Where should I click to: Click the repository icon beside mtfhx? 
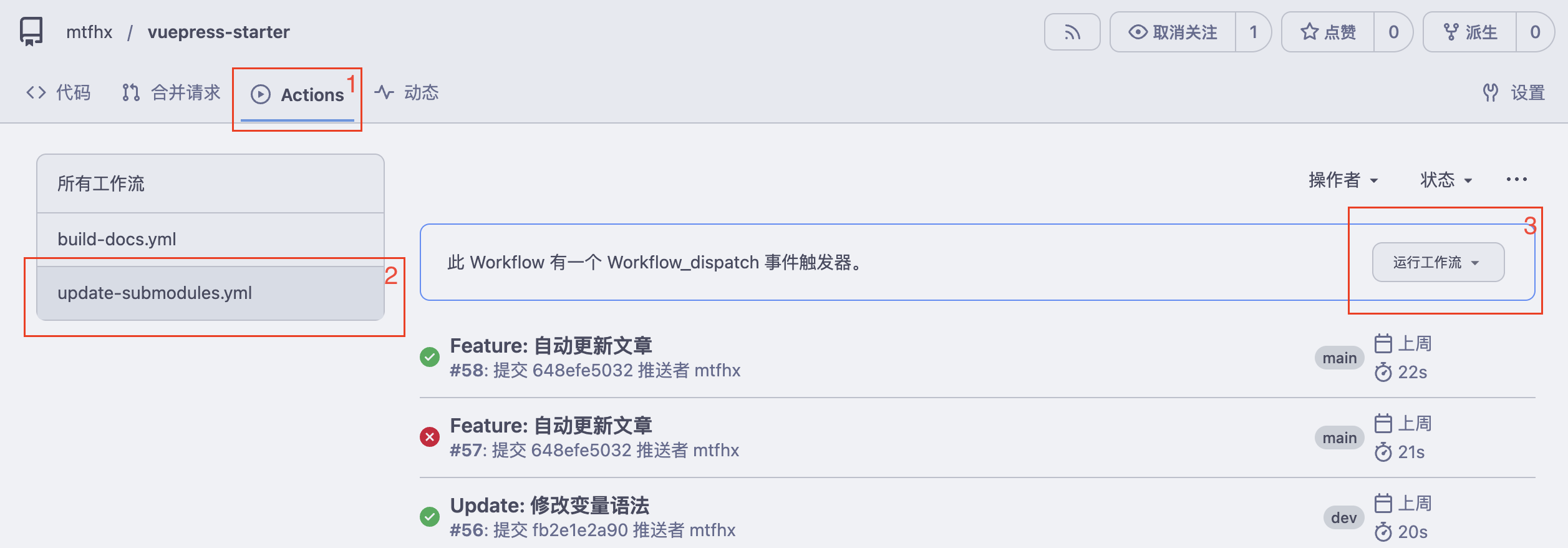click(31, 31)
